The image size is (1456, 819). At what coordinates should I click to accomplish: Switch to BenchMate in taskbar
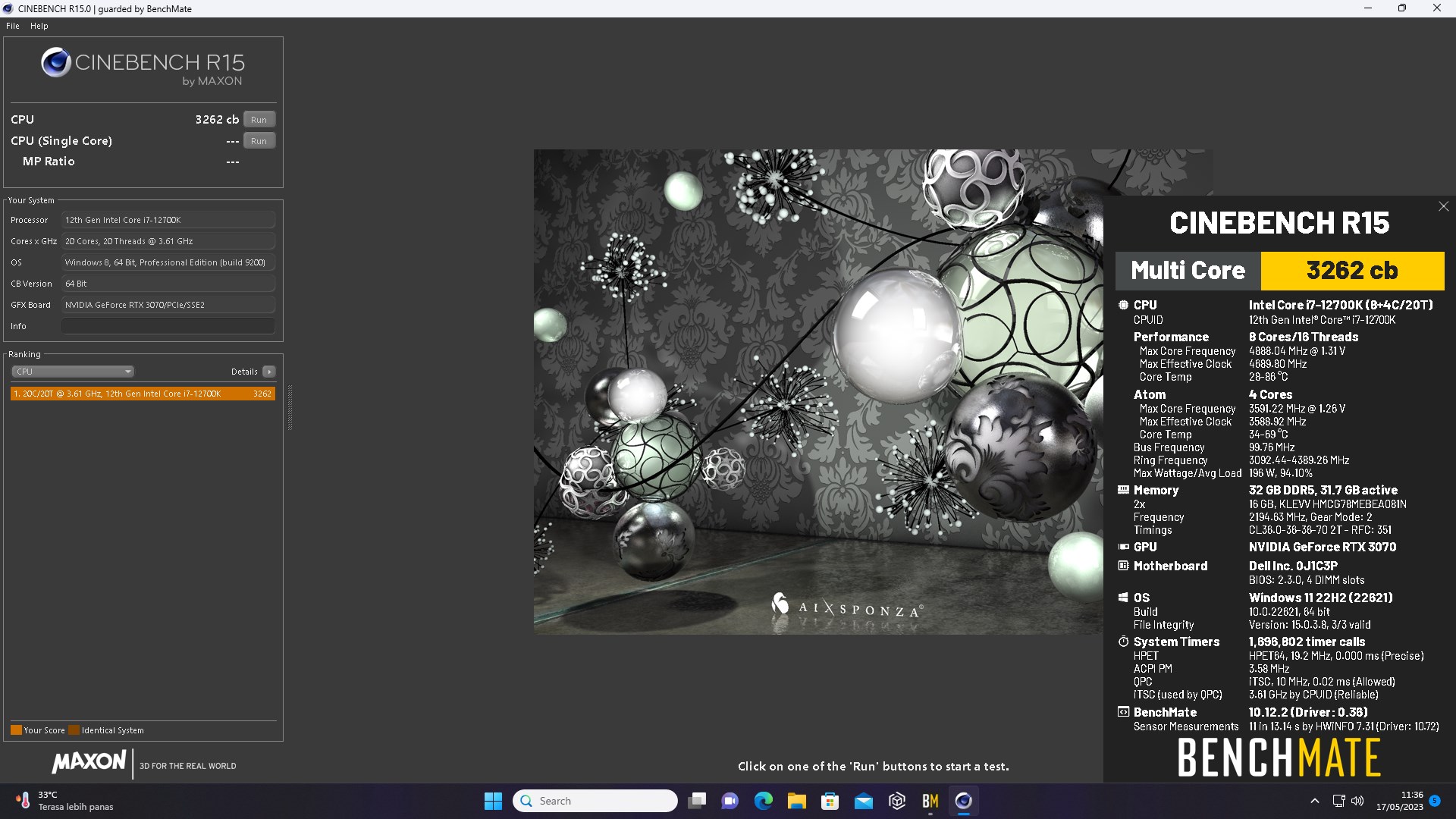930,801
